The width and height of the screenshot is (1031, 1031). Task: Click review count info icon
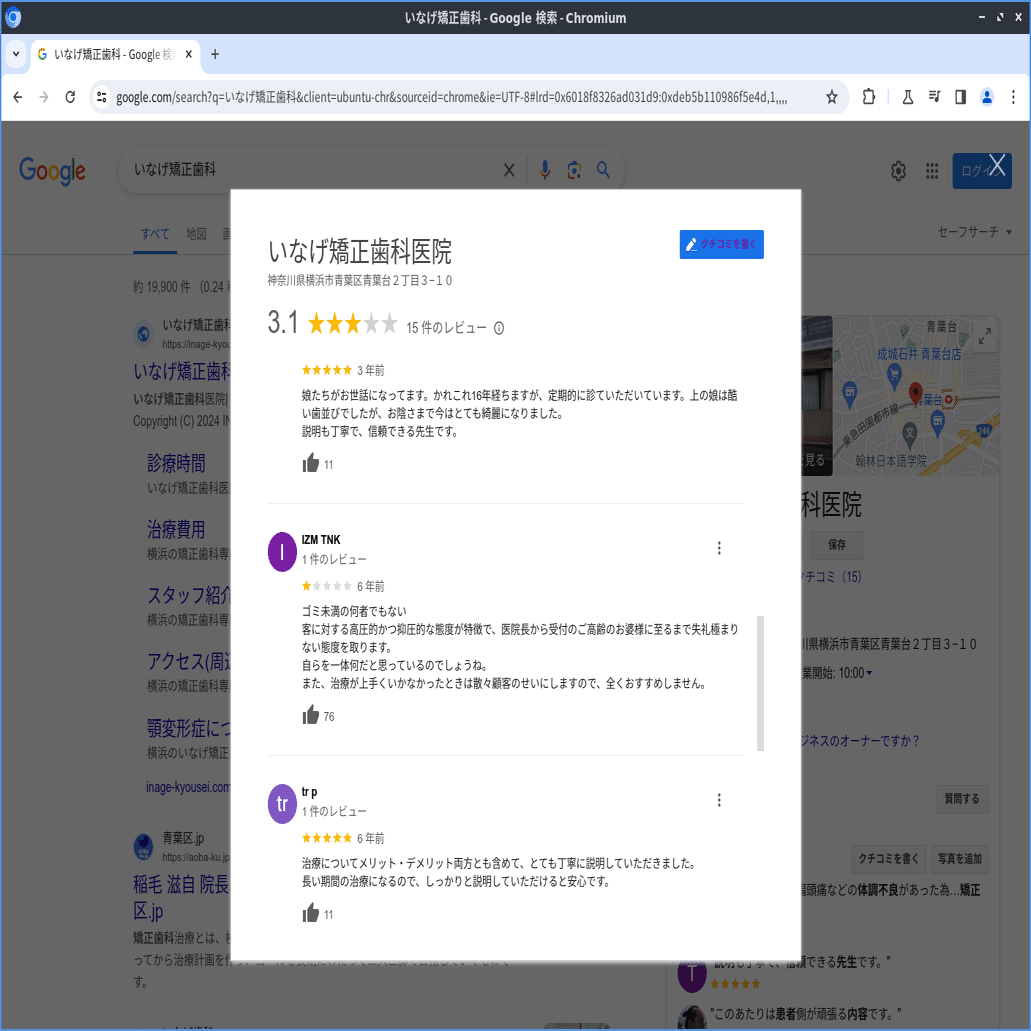point(499,327)
